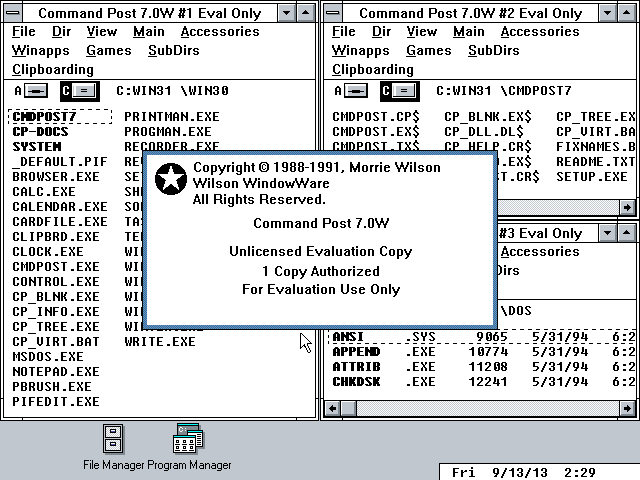Select WRITE.EXE in the file list
This screenshot has height=480, width=640.
point(160,342)
